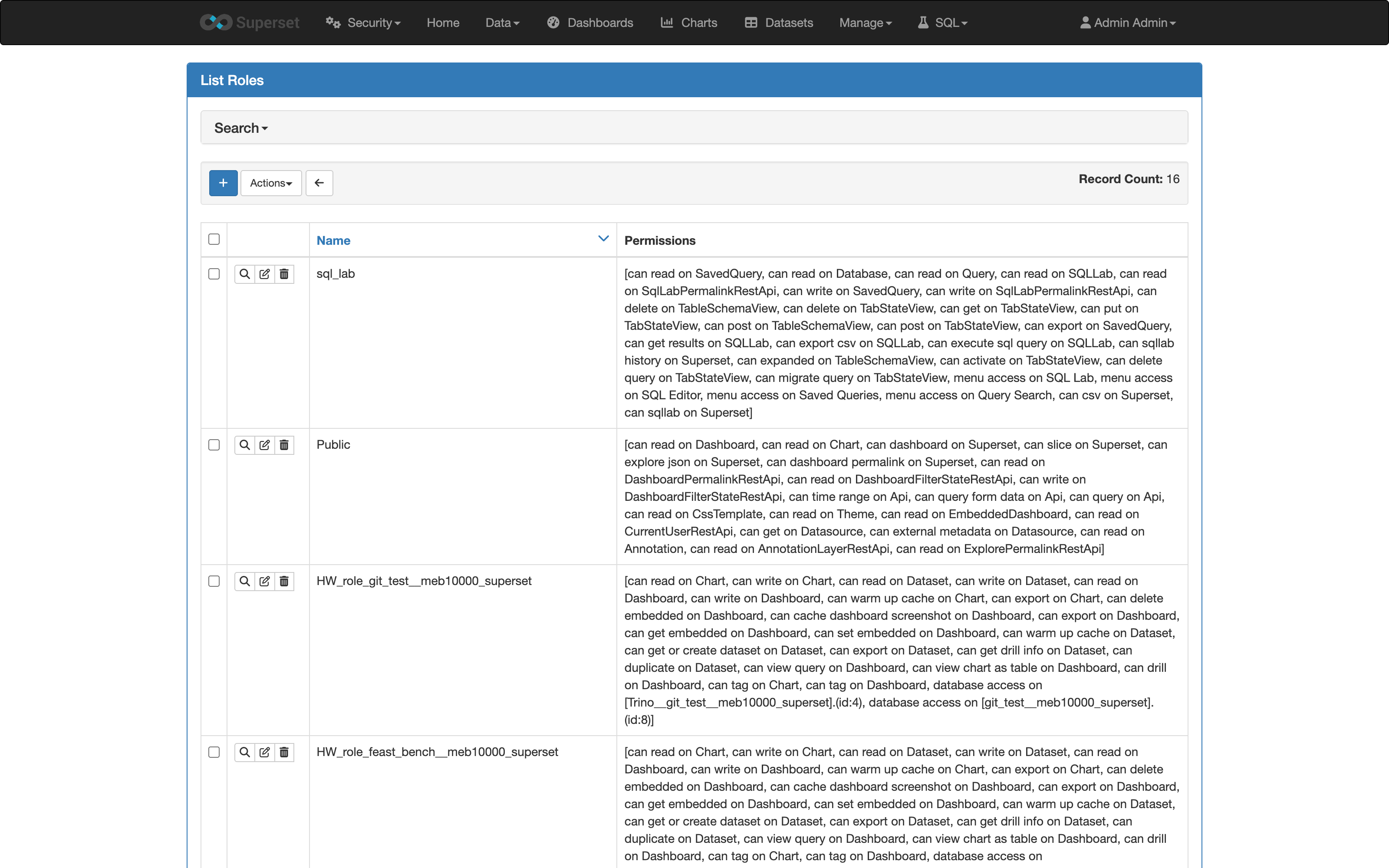
Task: Go to Home in the navbar
Action: tap(443, 23)
